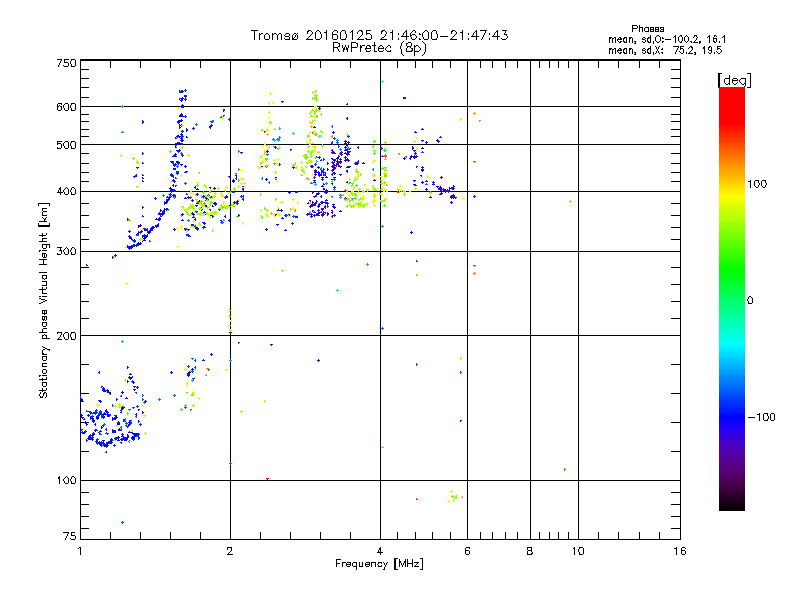Click the 'Frequency [MHz]' axis label

coord(379,564)
